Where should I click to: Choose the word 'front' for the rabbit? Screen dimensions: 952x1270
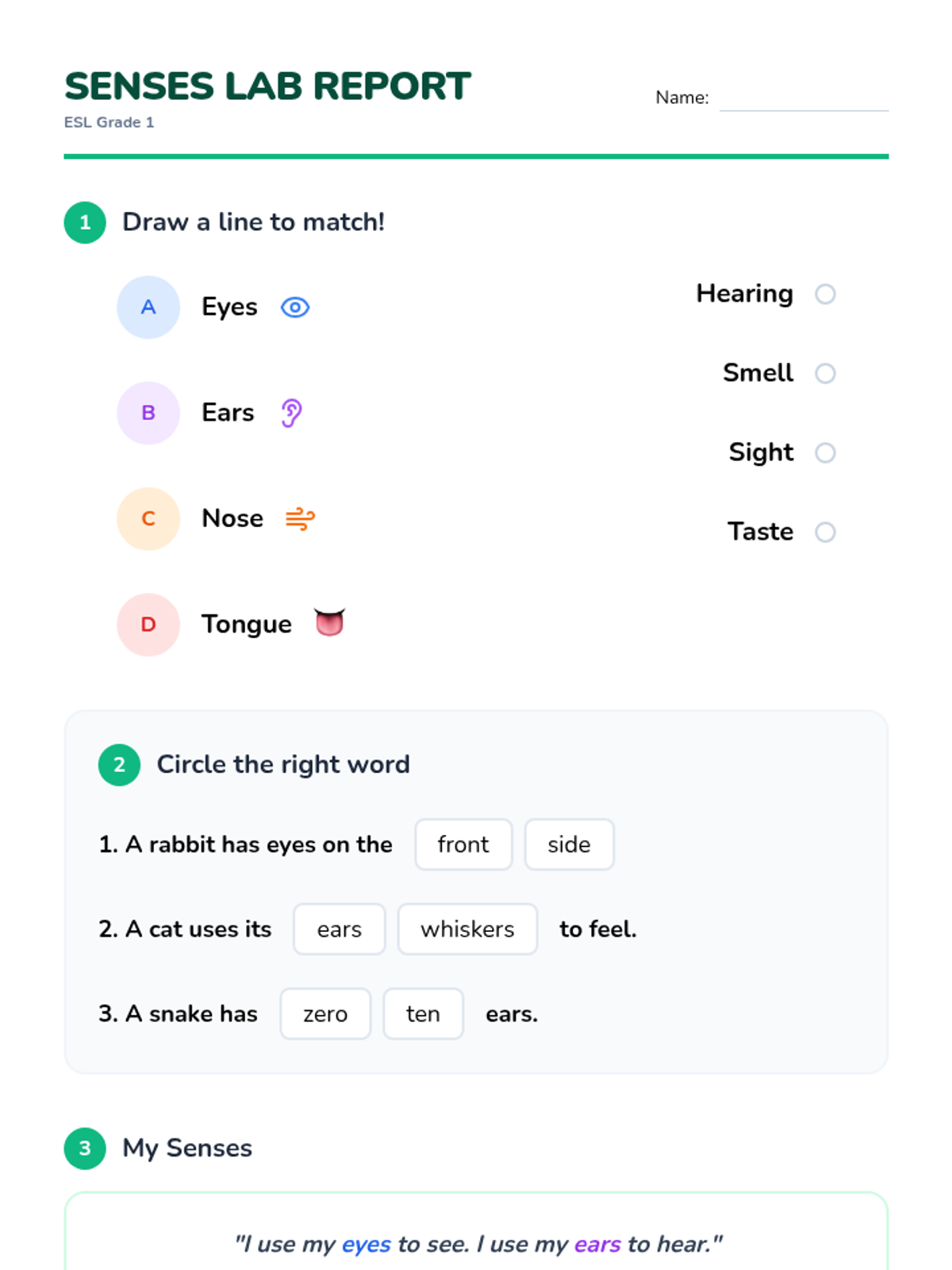[x=463, y=845]
